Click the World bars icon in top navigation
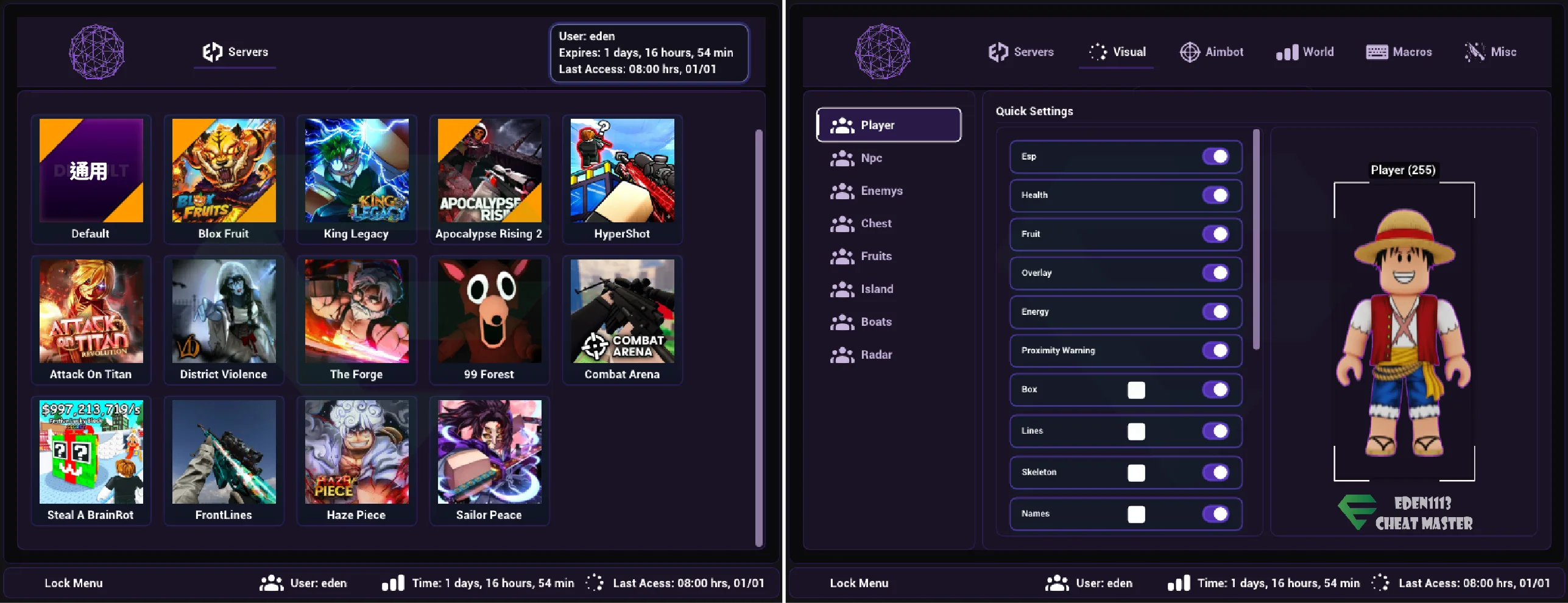 1287,52
